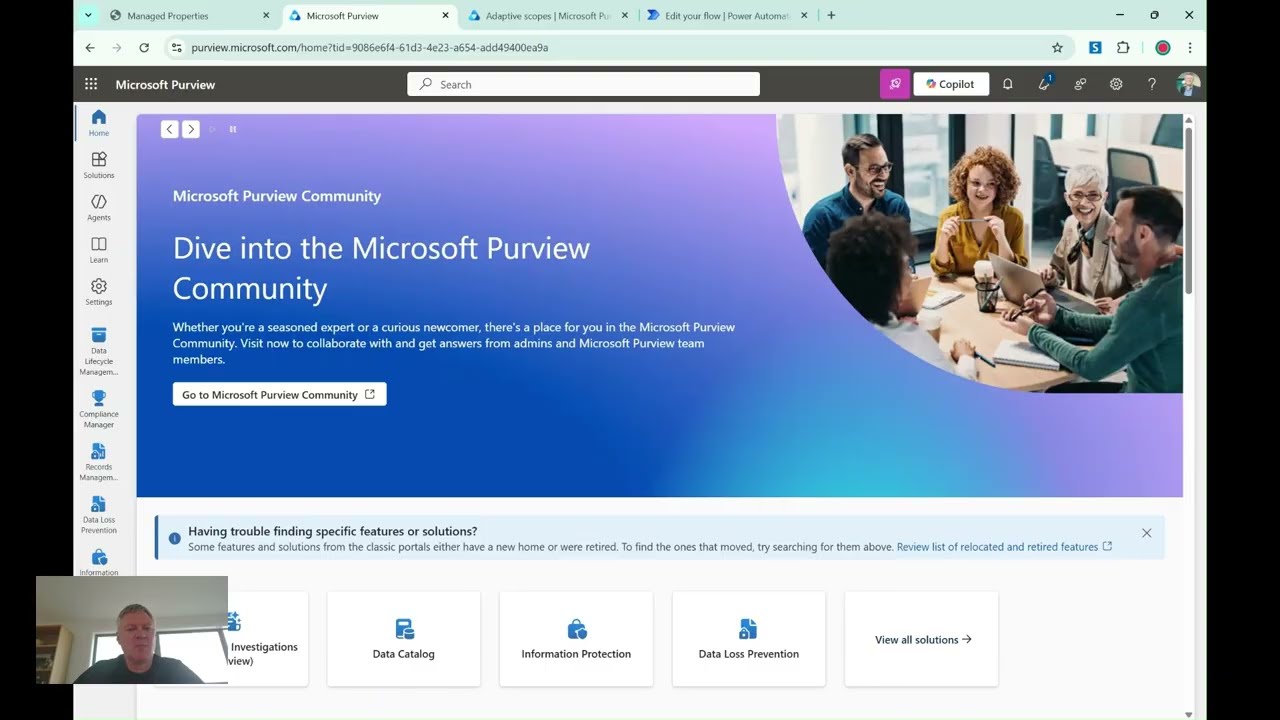
Task: Click View all solutions
Action: tap(922, 639)
